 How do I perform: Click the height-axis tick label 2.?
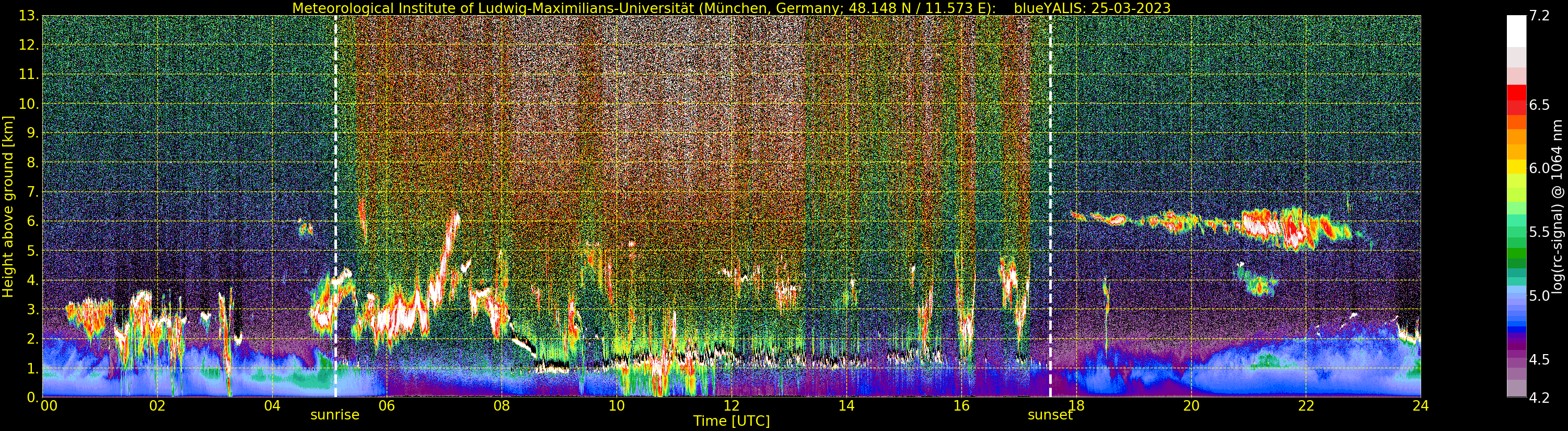click(x=32, y=339)
